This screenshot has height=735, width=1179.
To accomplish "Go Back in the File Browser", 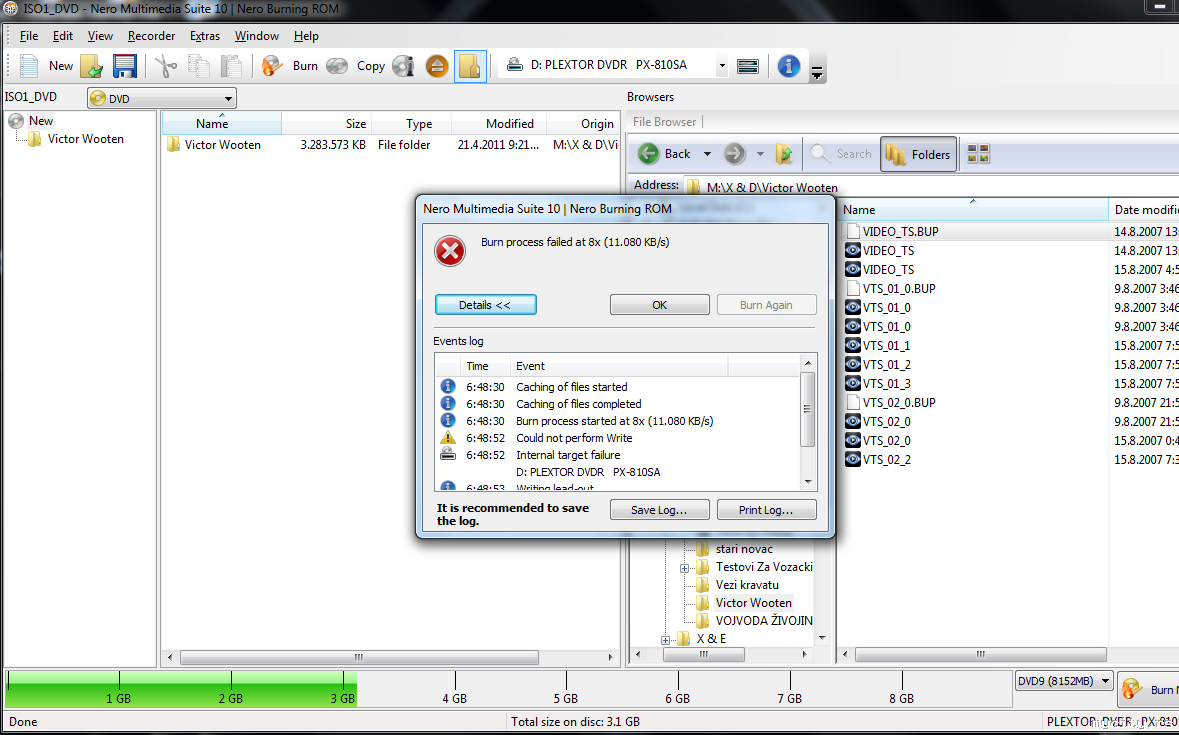I will point(665,153).
